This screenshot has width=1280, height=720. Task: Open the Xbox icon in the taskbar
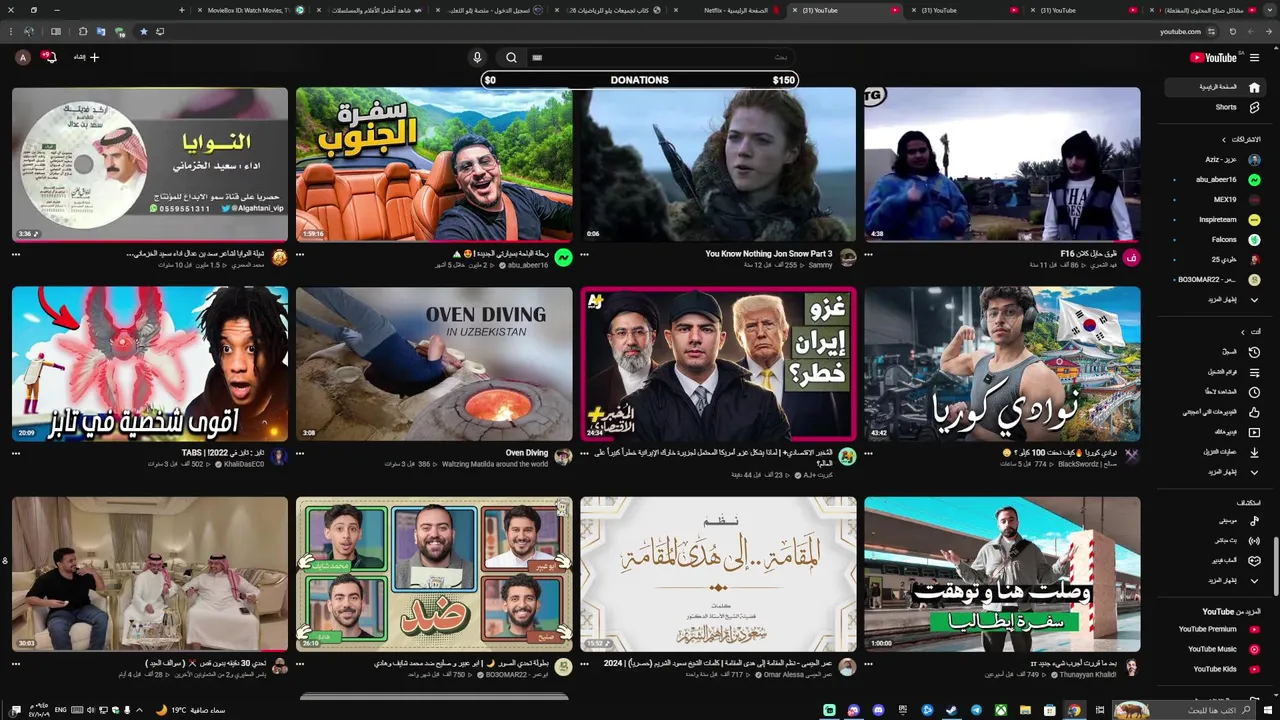click(x=1001, y=710)
